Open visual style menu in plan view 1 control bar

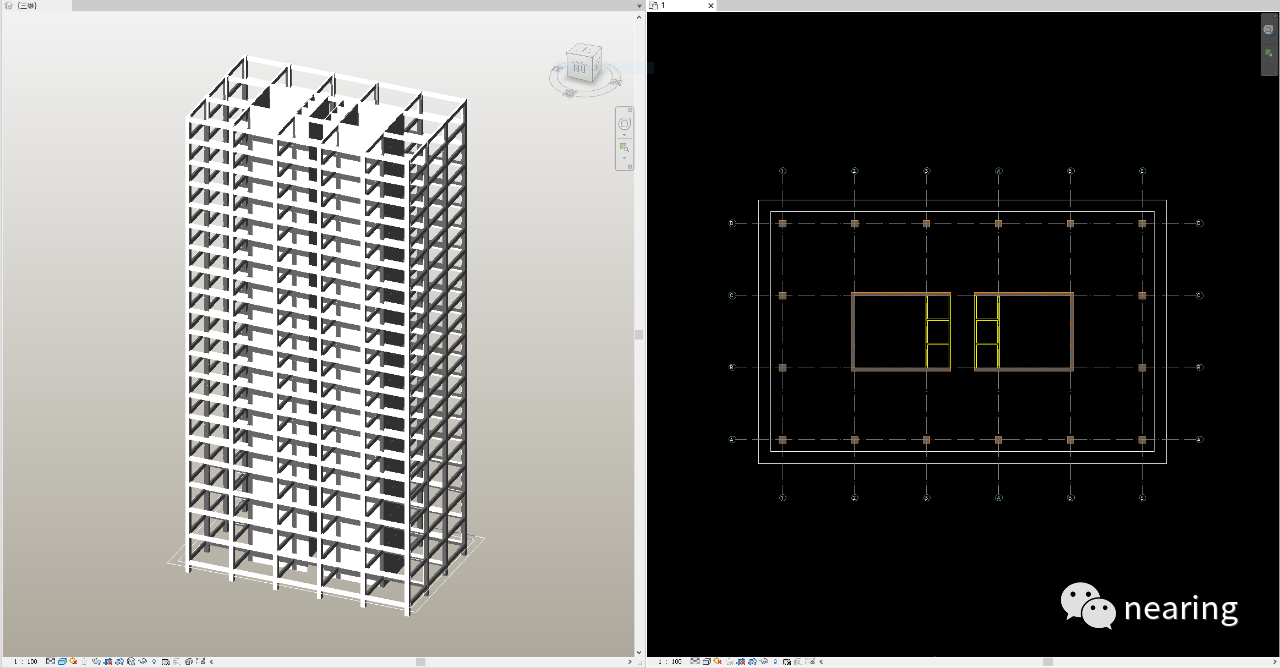coord(706,661)
